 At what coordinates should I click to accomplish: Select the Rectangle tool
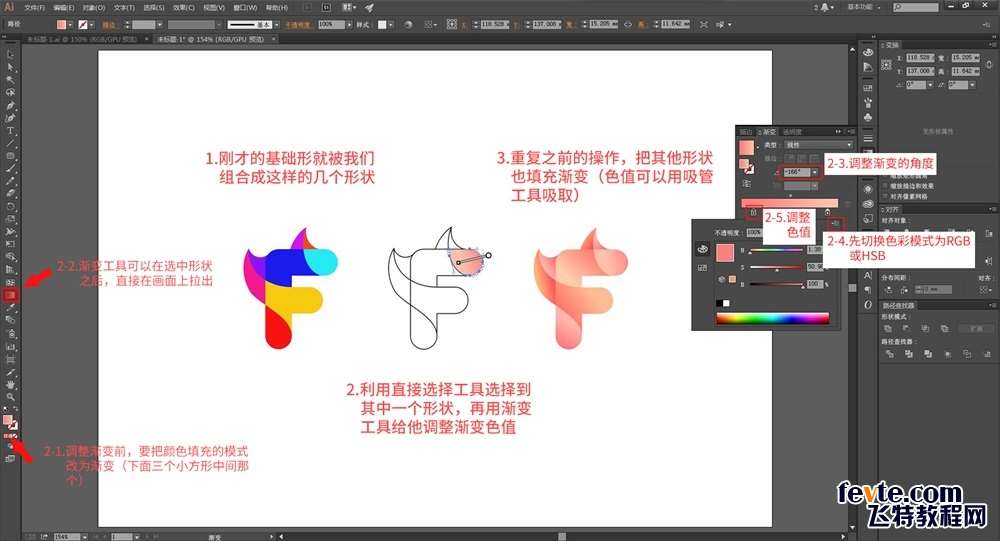10,156
